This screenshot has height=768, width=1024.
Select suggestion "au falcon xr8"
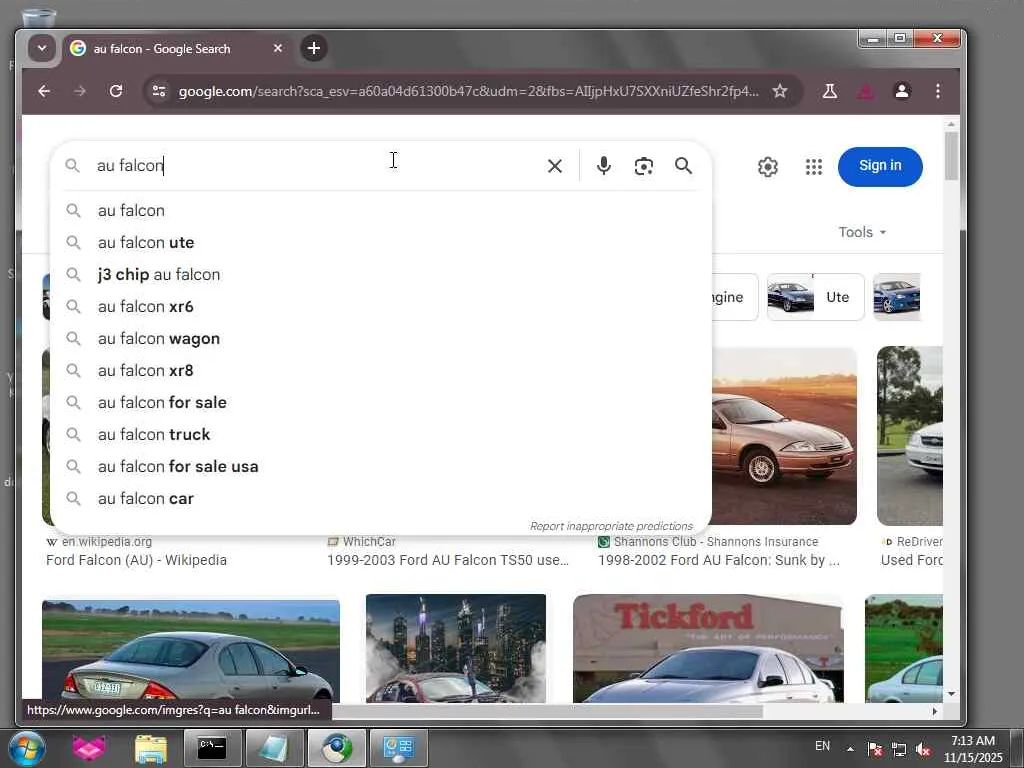(381, 371)
